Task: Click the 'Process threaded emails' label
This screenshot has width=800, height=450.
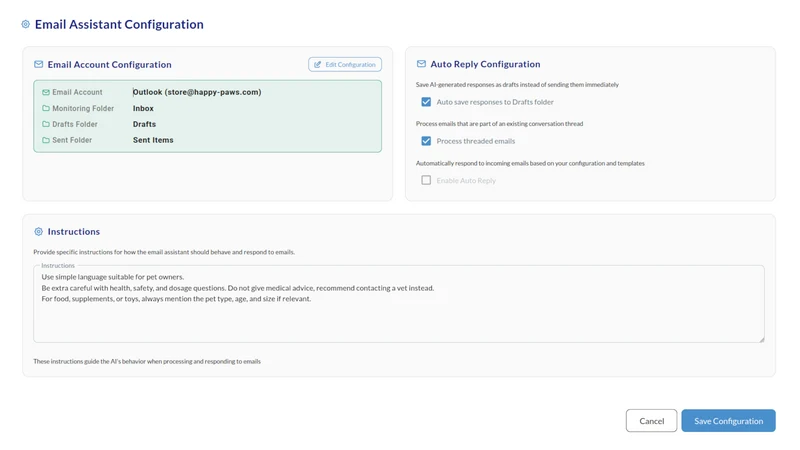Action: tap(476, 141)
